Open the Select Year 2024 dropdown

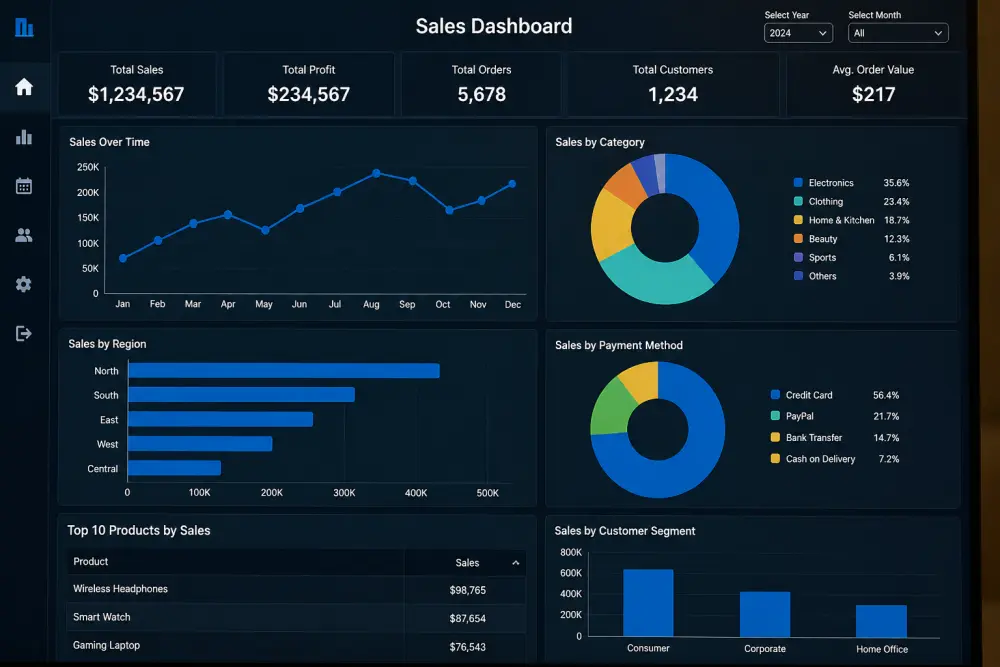(x=798, y=33)
